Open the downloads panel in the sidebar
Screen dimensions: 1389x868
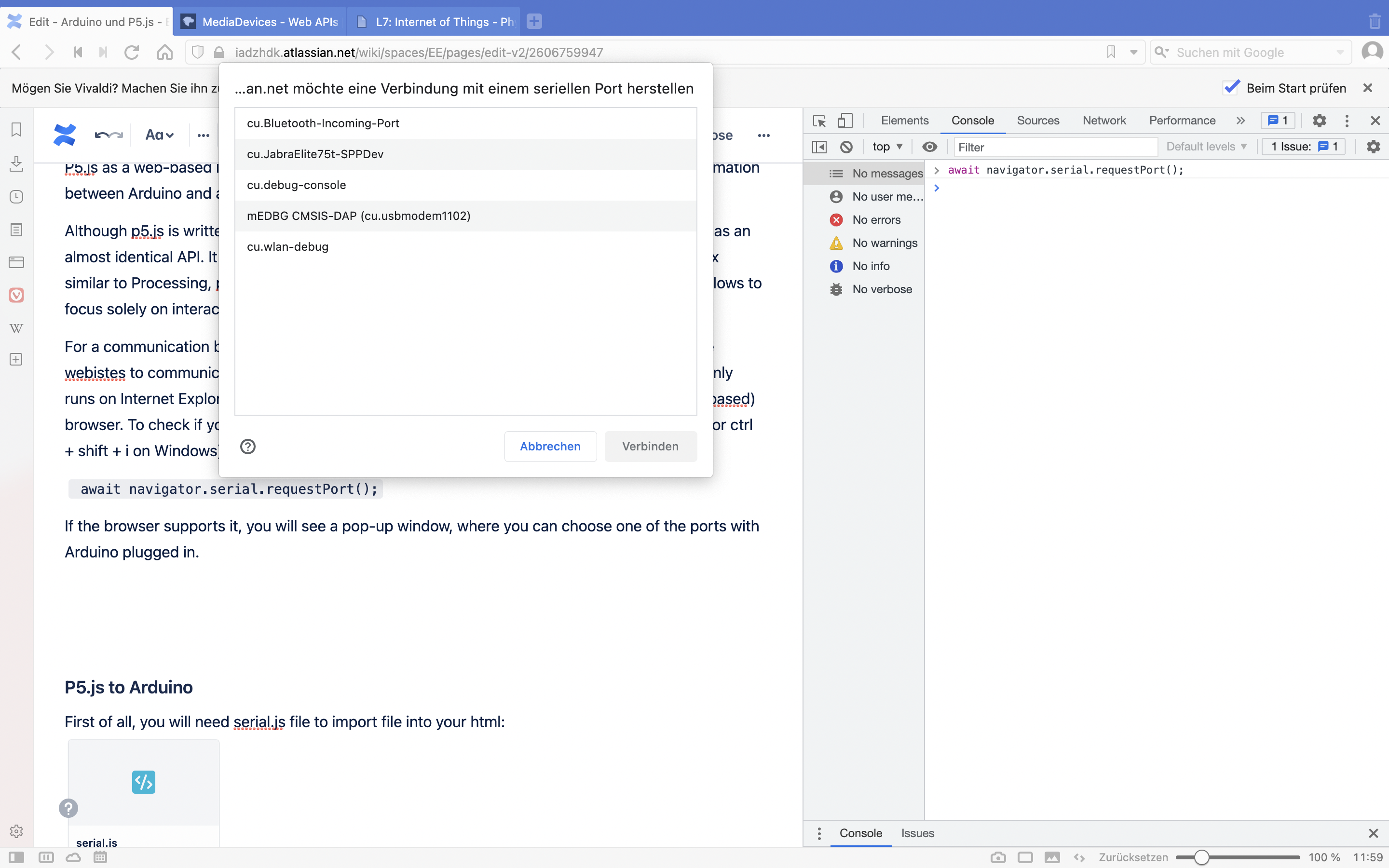(x=16, y=163)
